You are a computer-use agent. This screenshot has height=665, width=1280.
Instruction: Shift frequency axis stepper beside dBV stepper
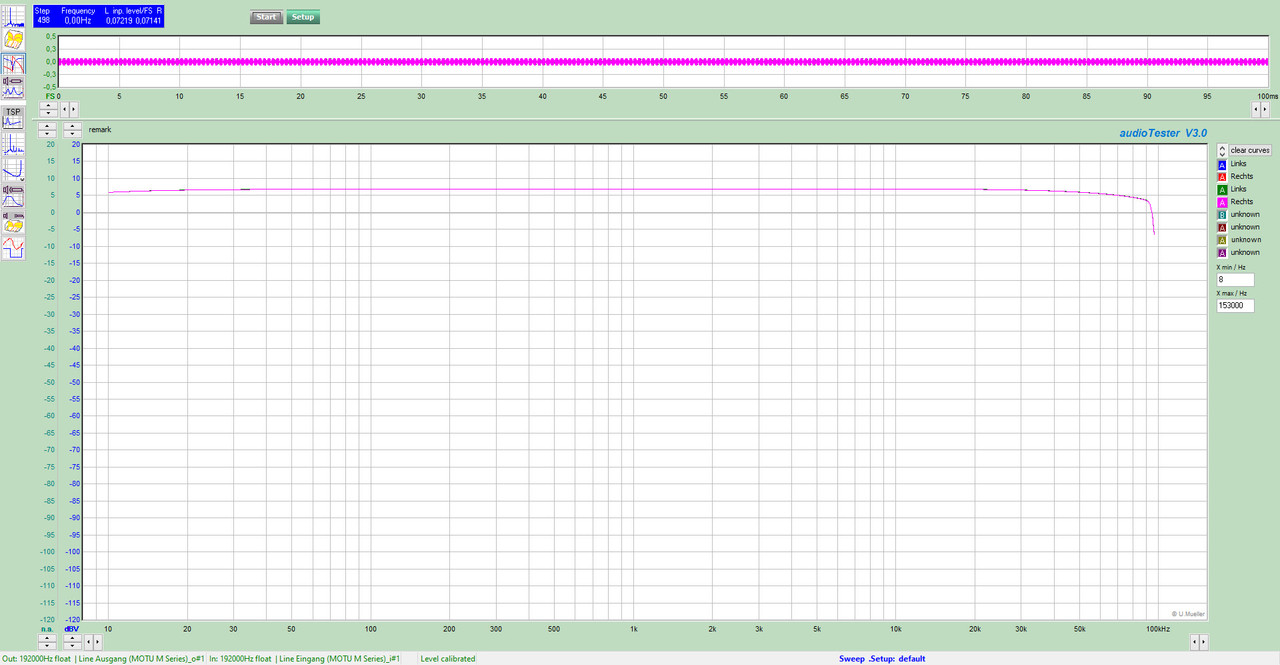[x=92, y=641]
